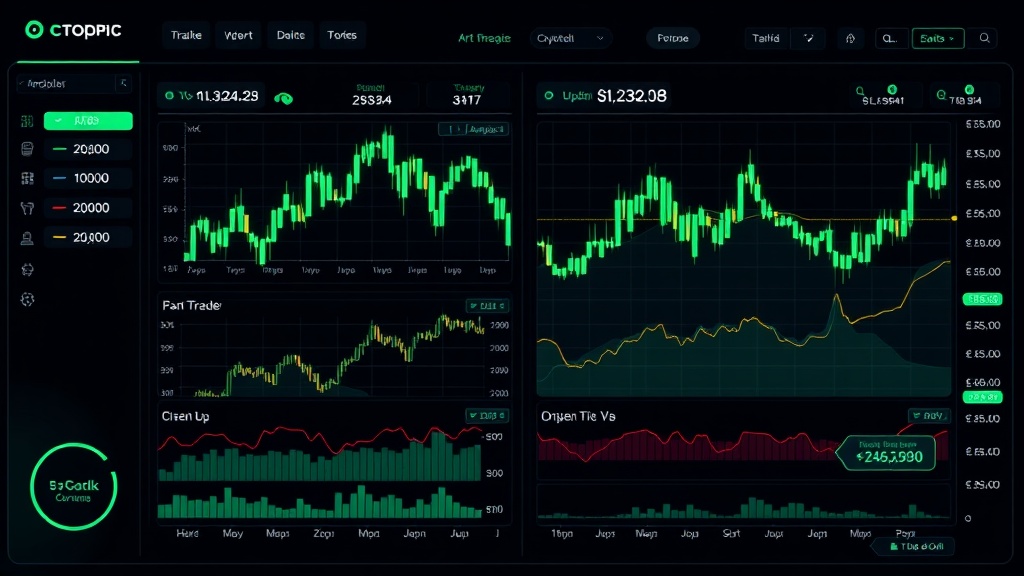Image resolution: width=1024 pixels, height=576 pixels.
Task: Click the yellow marker ending the horizontal price line
Action: point(954,218)
